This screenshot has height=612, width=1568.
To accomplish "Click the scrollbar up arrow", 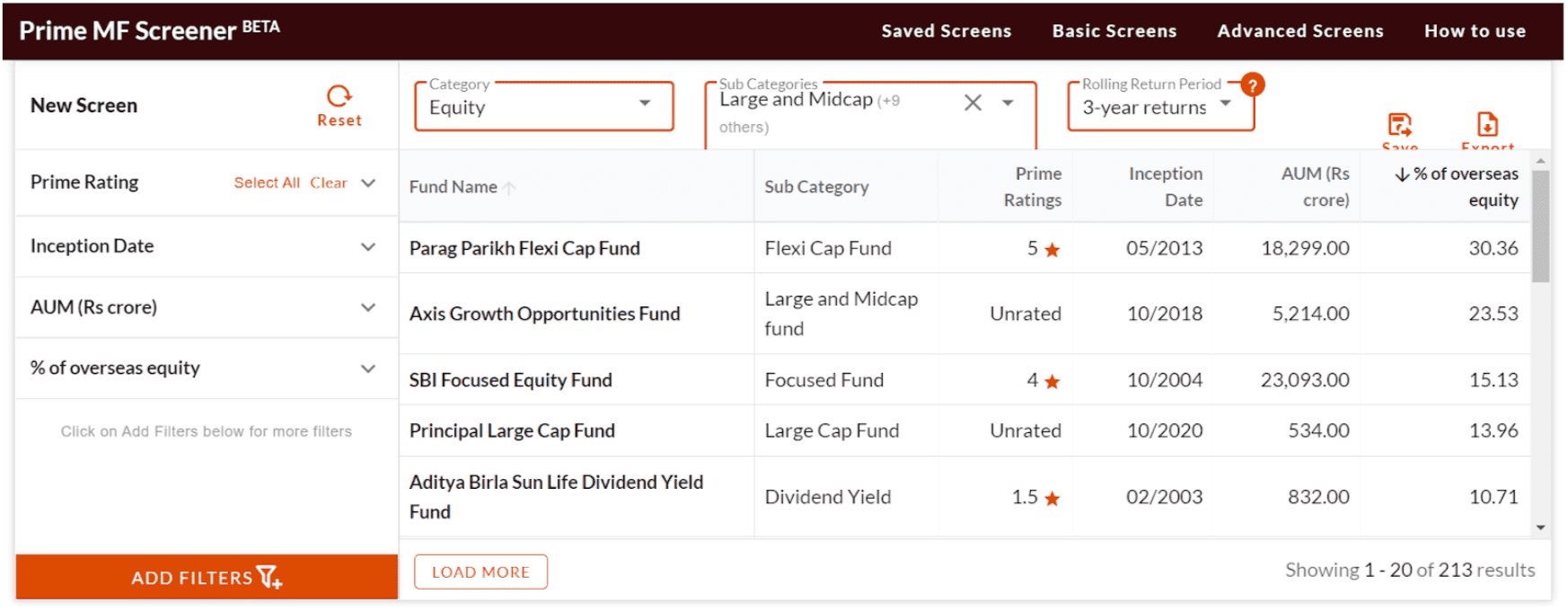I will click(x=1540, y=161).
